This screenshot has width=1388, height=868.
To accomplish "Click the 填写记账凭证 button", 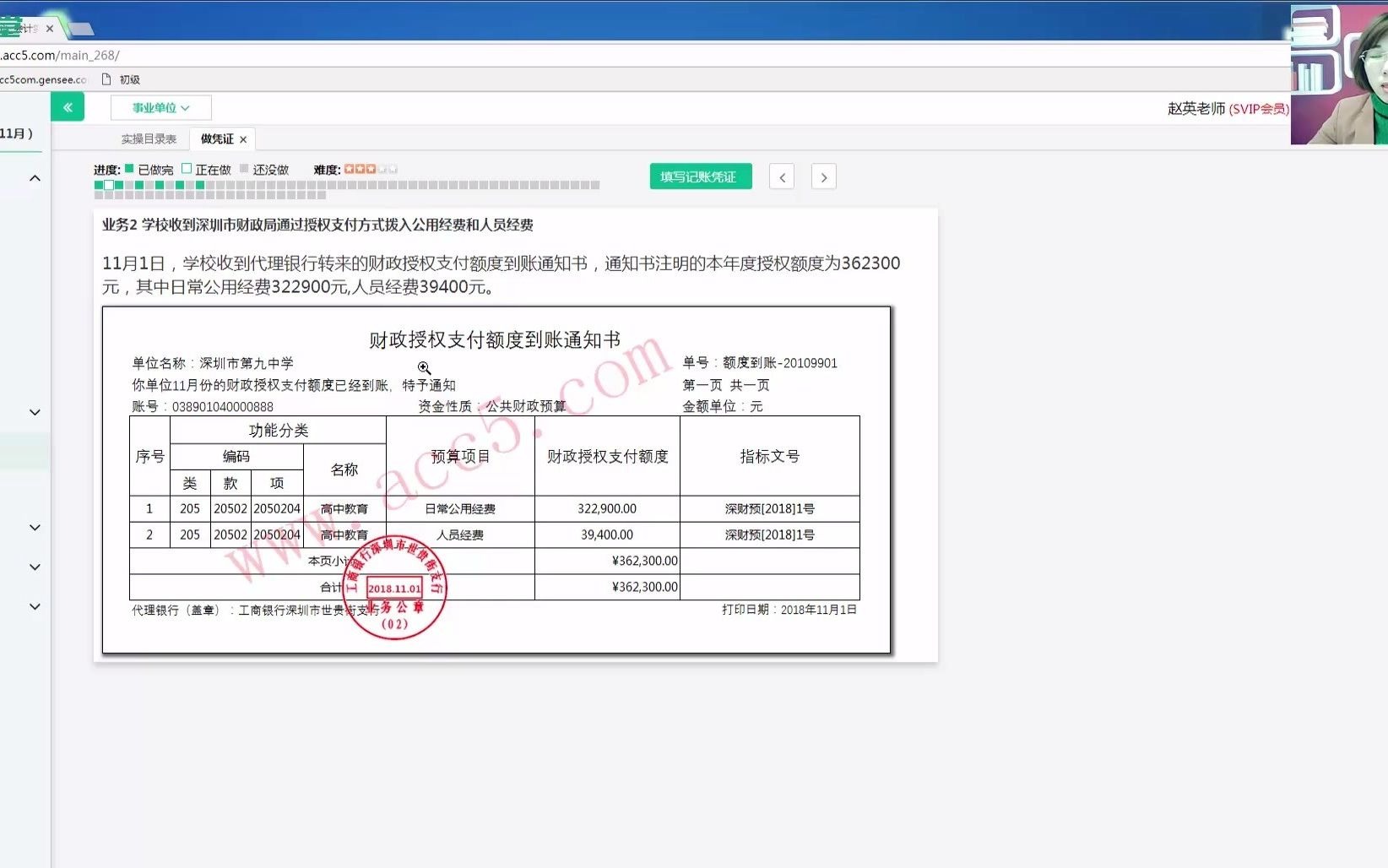I will click(x=700, y=176).
